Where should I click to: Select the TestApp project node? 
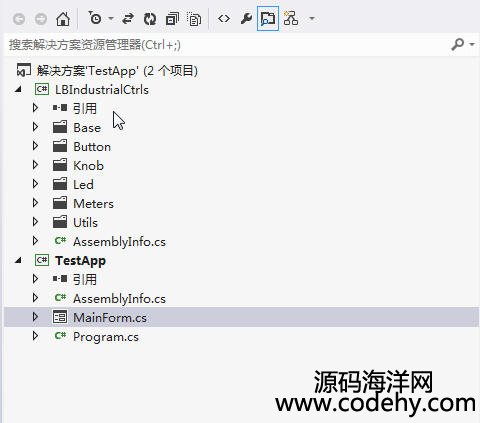pos(80,261)
